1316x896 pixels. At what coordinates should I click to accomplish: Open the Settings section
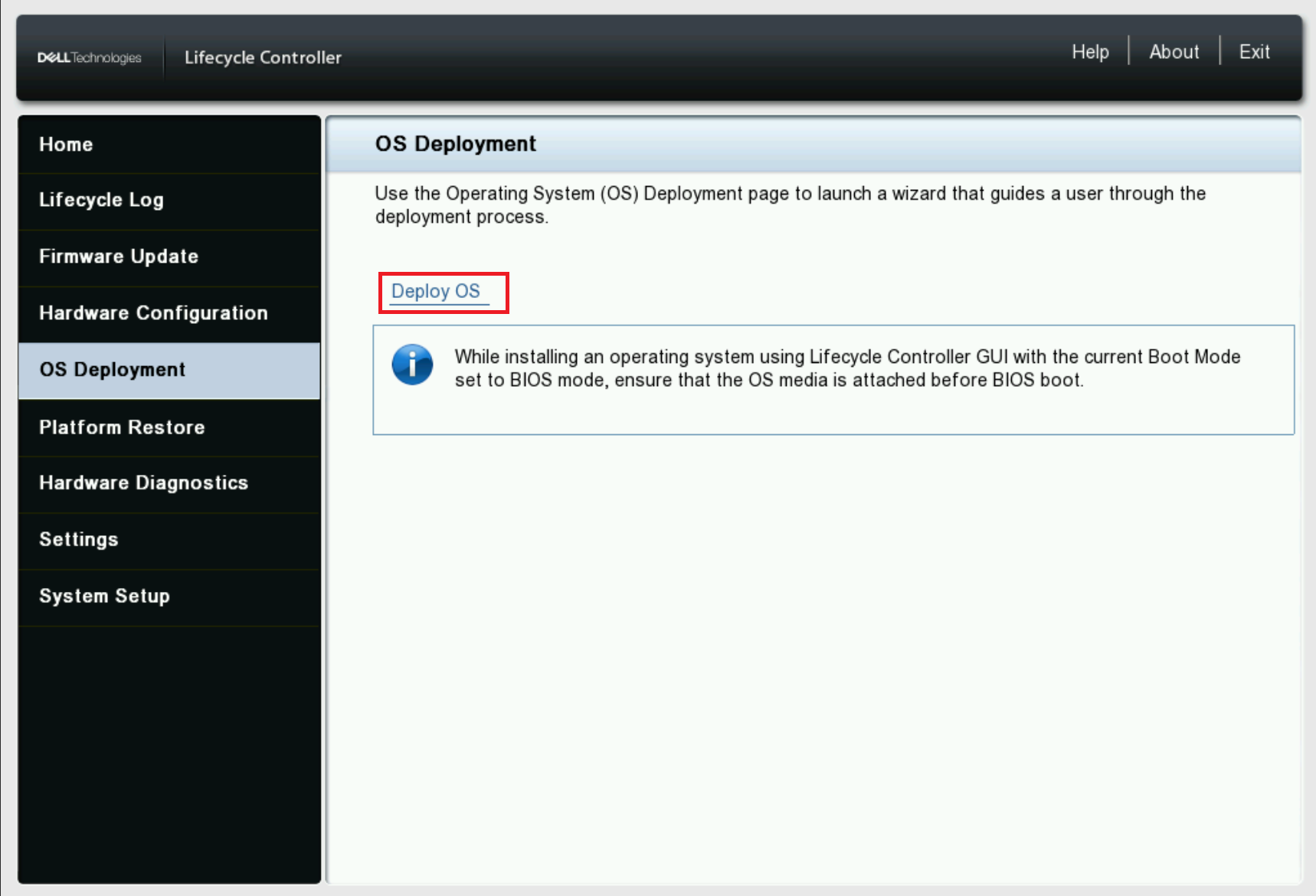(78, 539)
